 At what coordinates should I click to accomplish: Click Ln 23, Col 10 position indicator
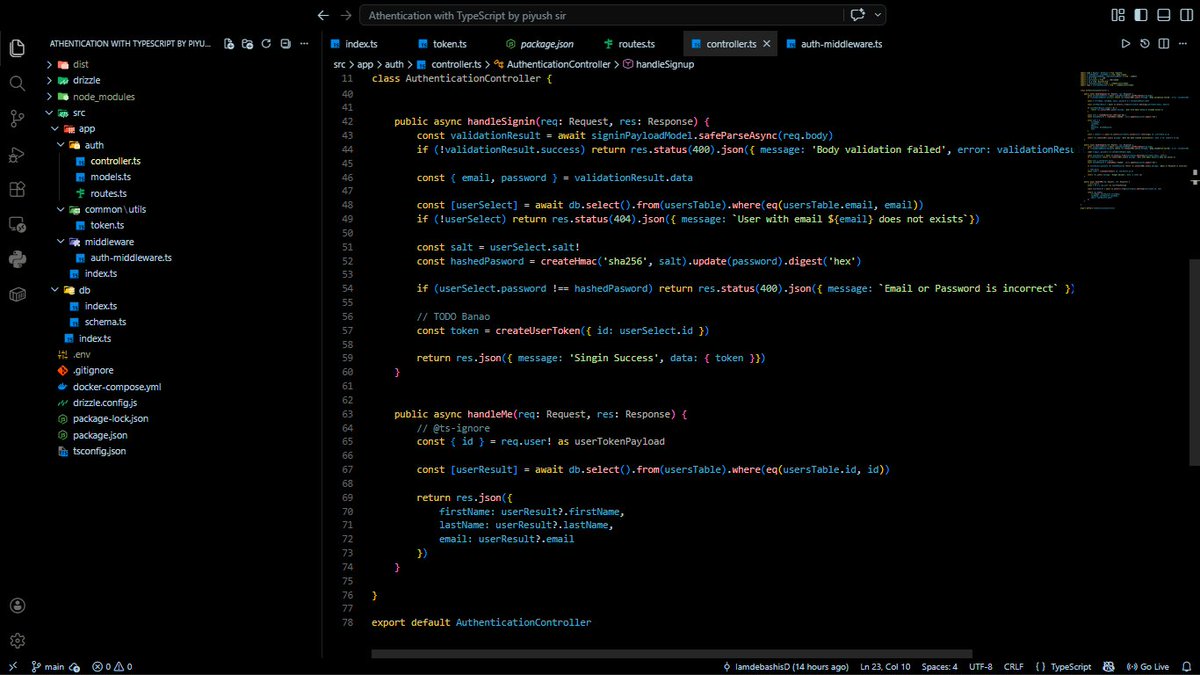(885, 666)
